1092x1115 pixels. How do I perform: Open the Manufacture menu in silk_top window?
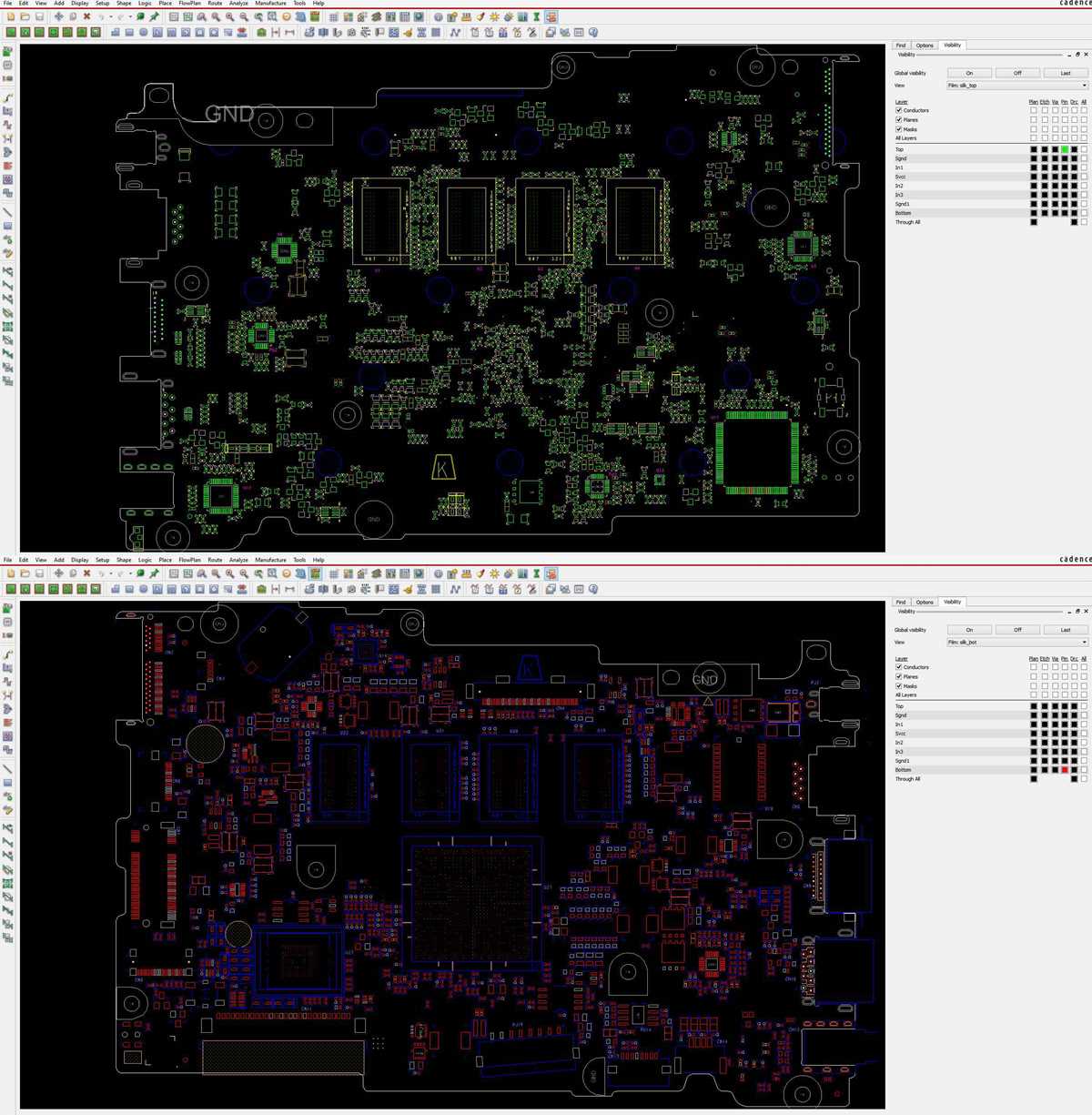click(x=270, y=4)
